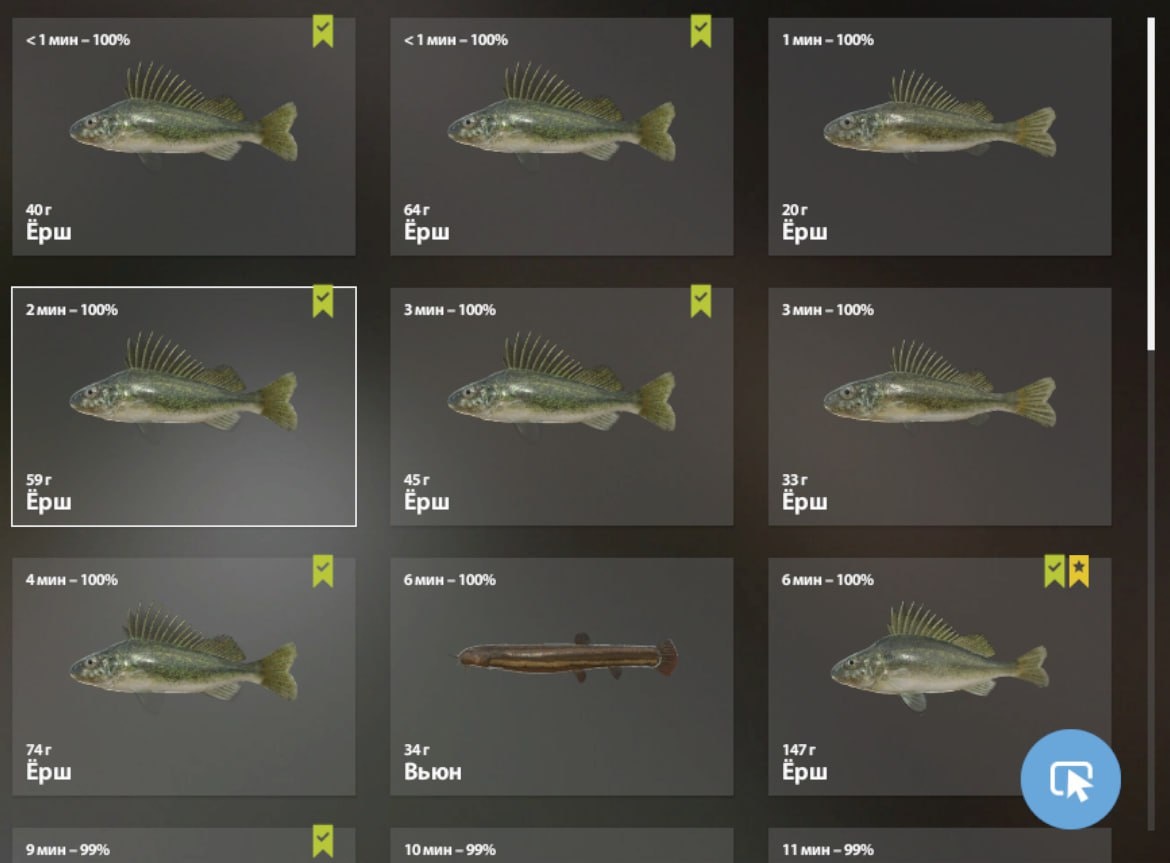Click the green bookmark on the 40 г Ёрш card

point(322,31)
